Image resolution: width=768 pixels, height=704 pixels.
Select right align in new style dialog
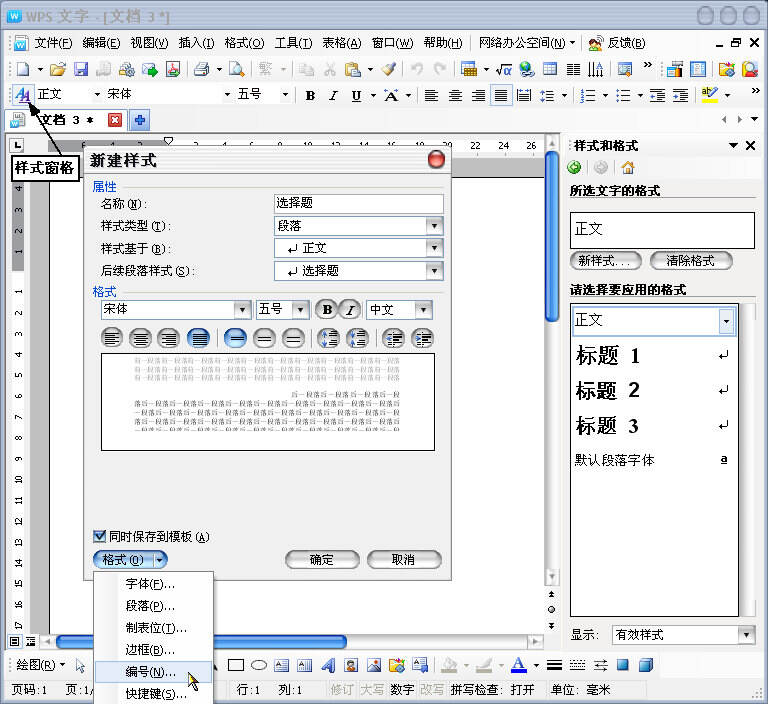(169, 338)
